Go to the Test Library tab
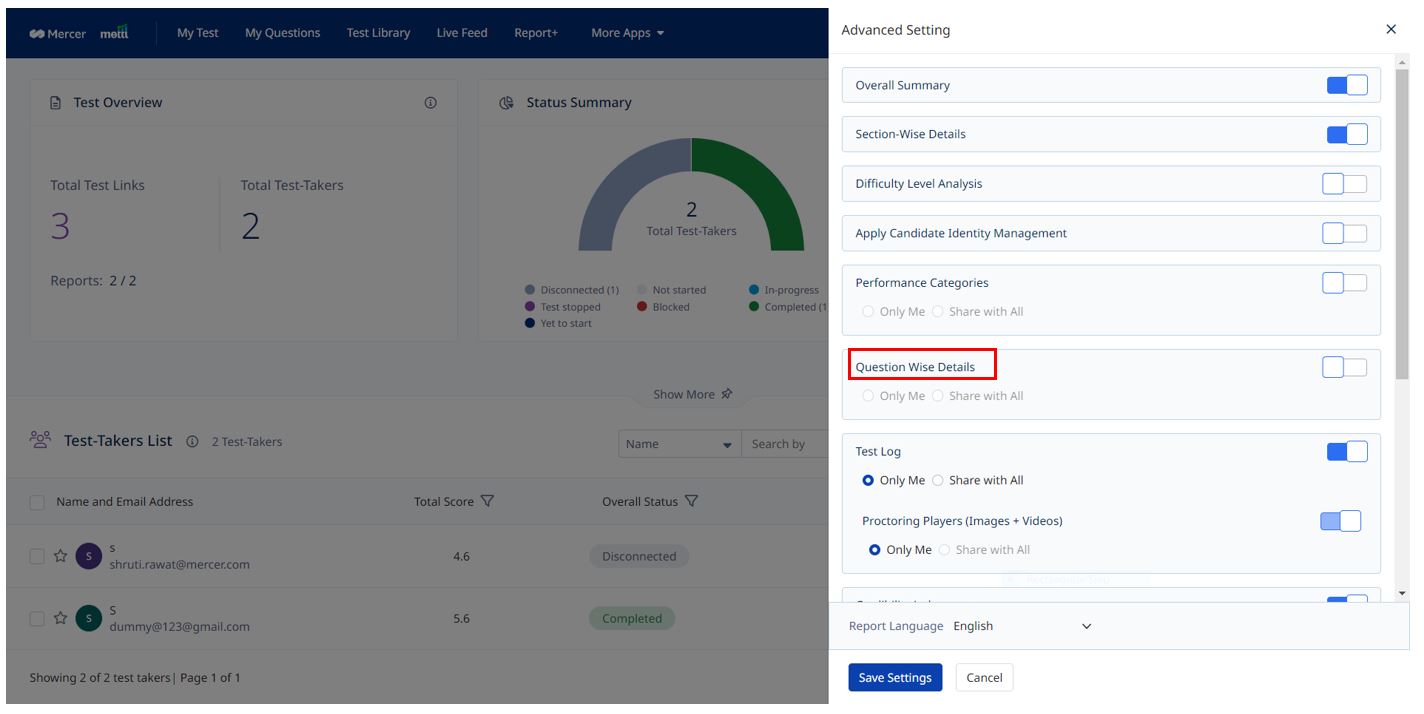Viewport: 1424px width, 714px height. coord(378,33)
